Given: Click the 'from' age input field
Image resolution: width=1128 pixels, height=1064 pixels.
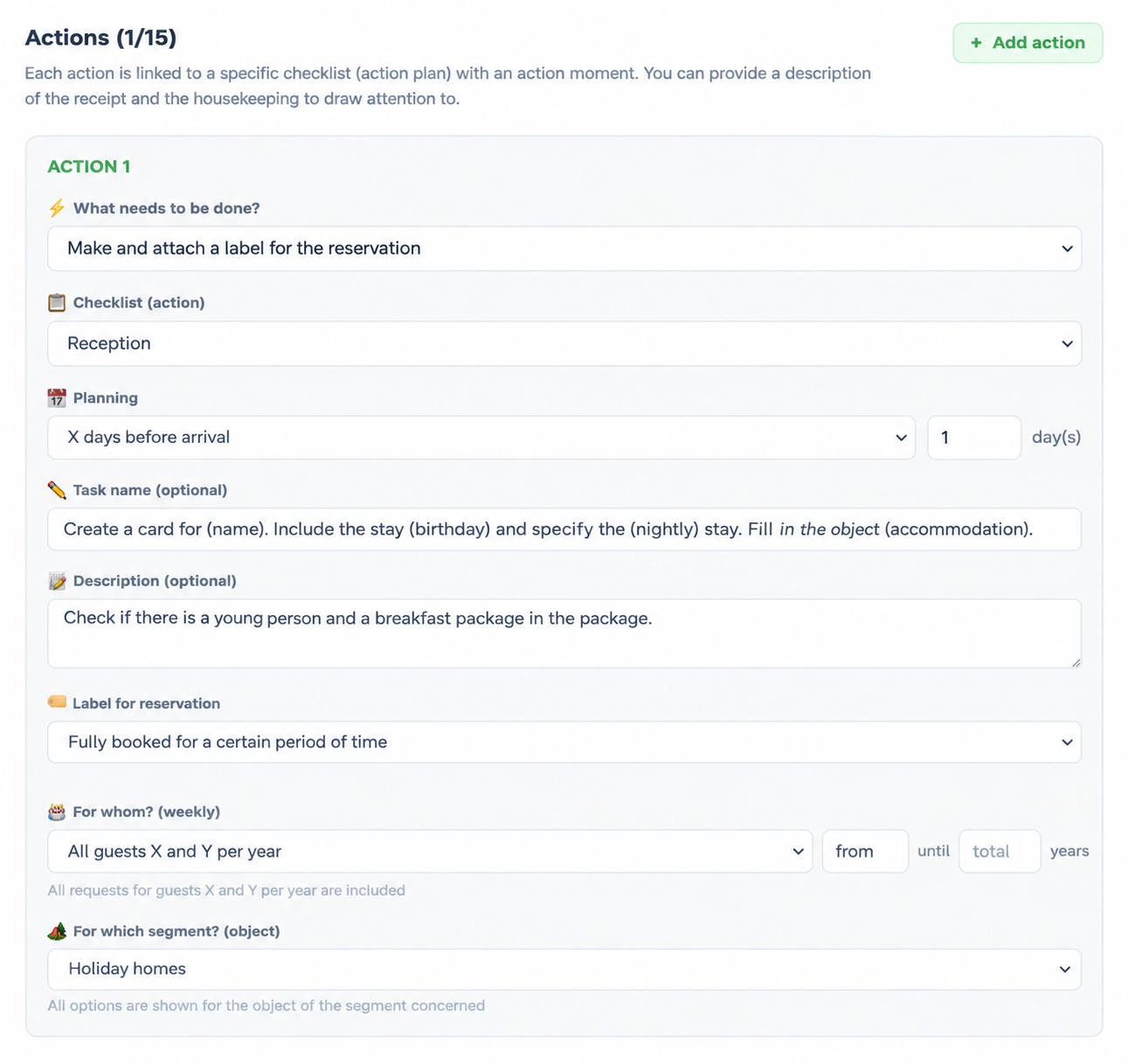Looking at the screenshot, I should [865, 852].
